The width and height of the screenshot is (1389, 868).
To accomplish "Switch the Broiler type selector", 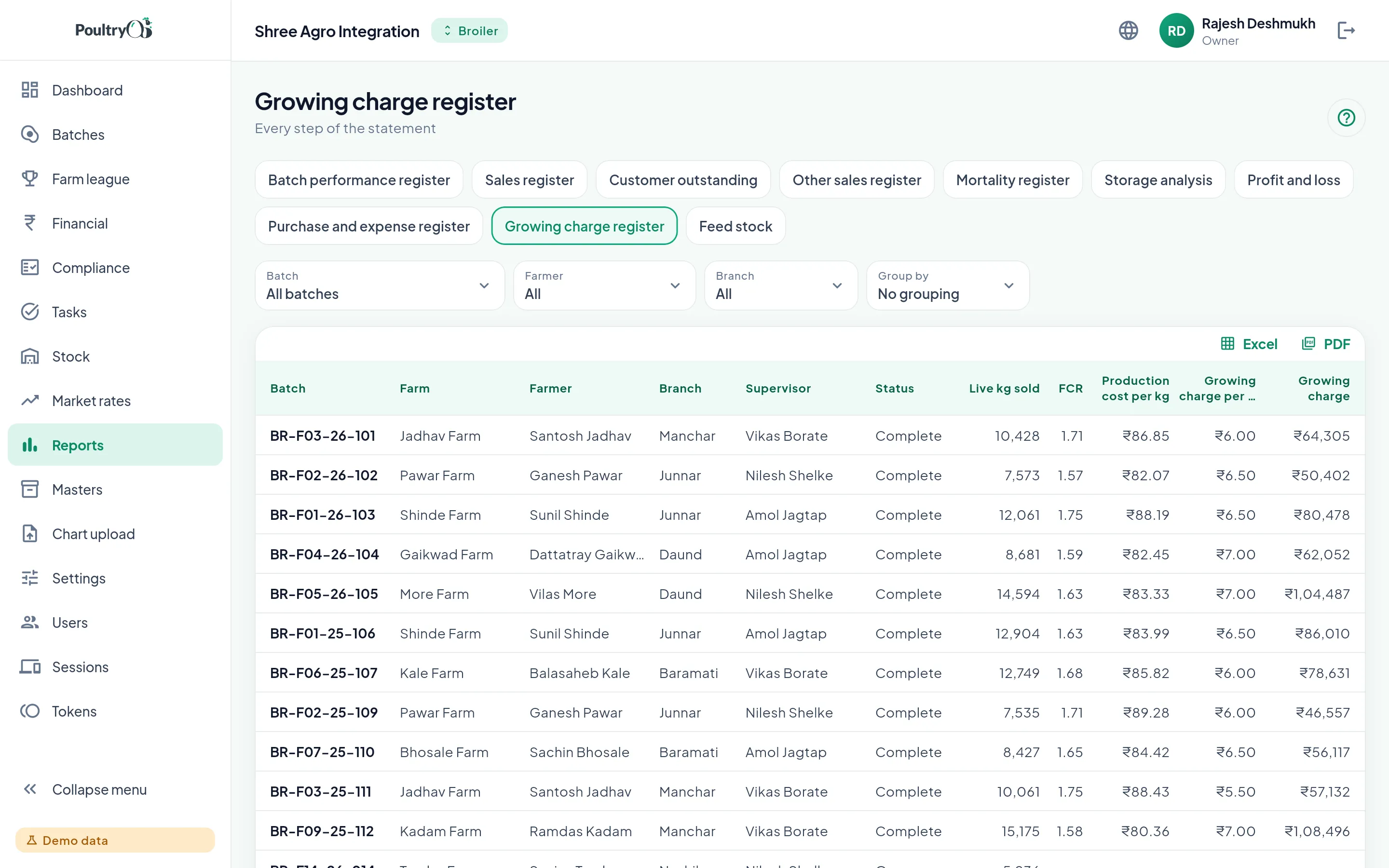I will click(x=469, y=30).
